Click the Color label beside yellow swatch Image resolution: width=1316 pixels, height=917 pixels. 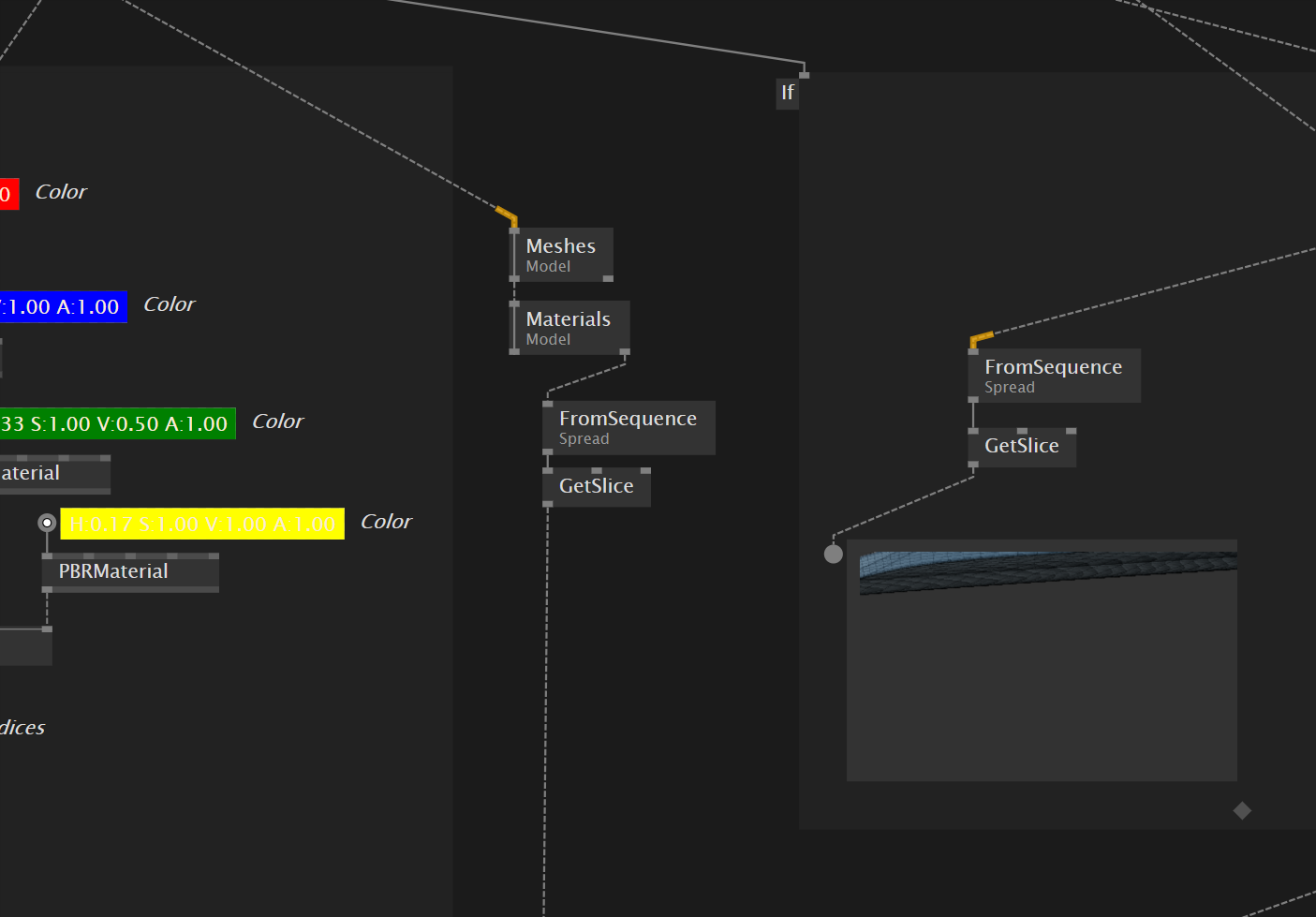386,522
